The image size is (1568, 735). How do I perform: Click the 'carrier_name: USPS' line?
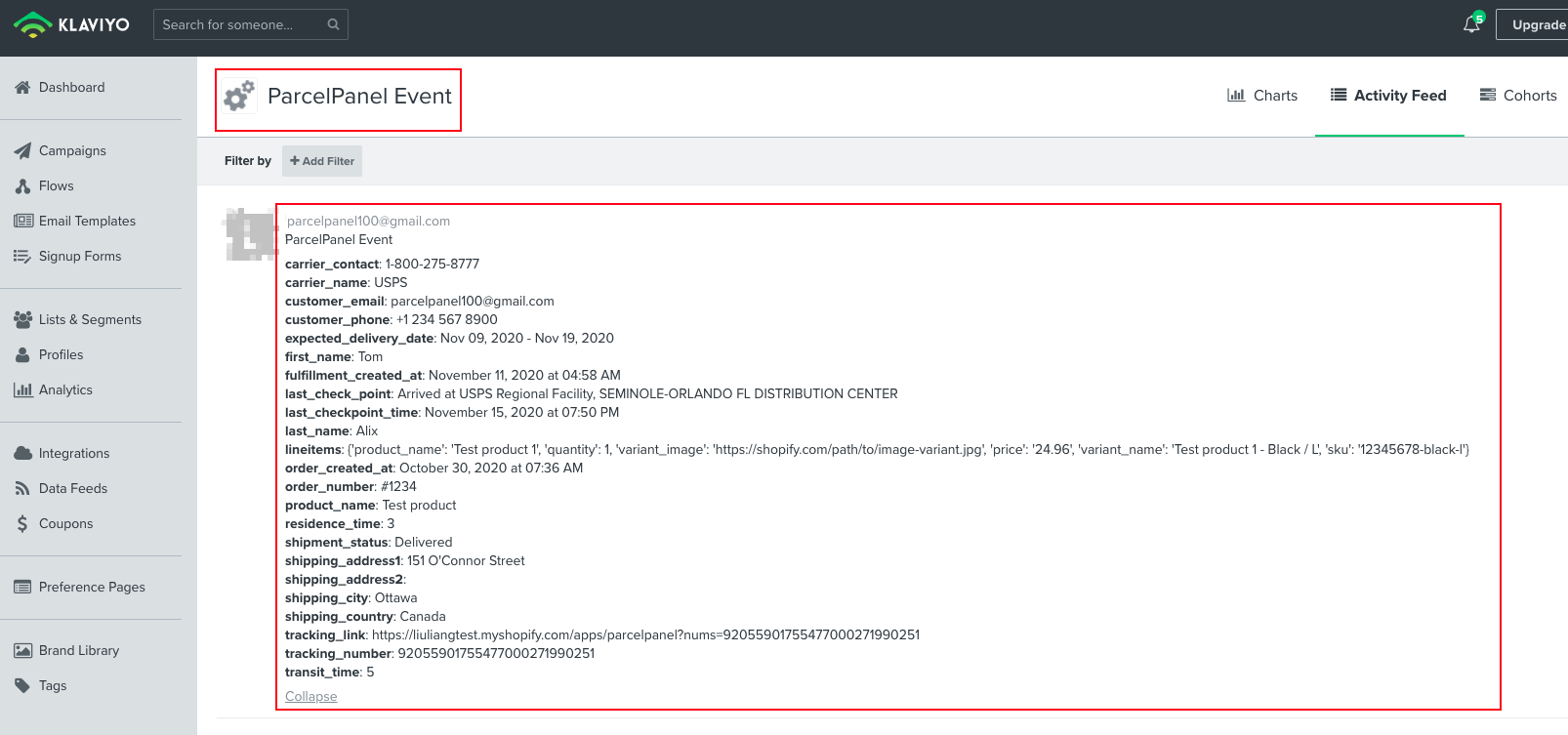coord(347,282)
